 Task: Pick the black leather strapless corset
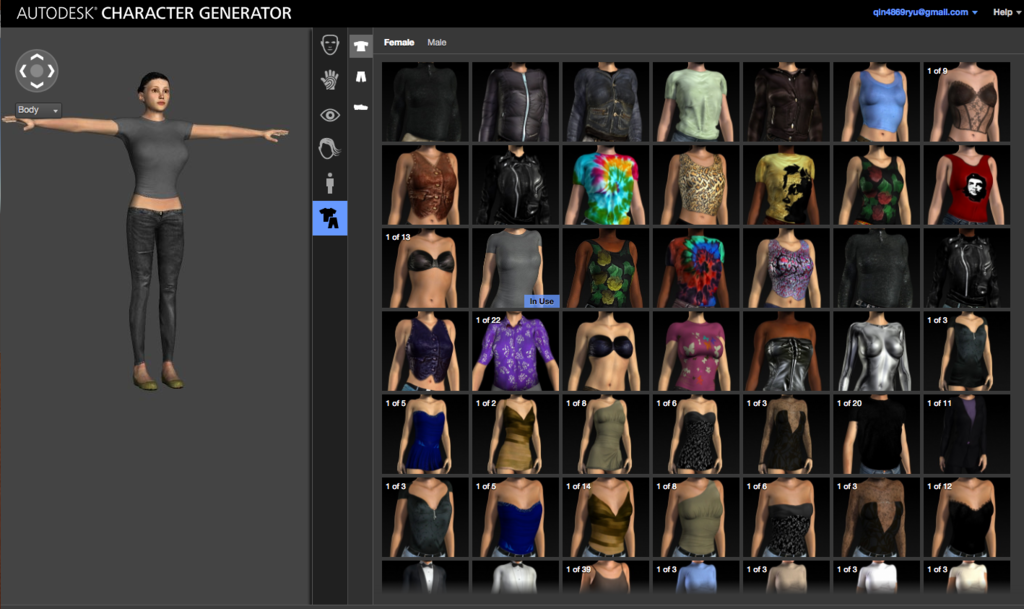(x=786, y=352)
